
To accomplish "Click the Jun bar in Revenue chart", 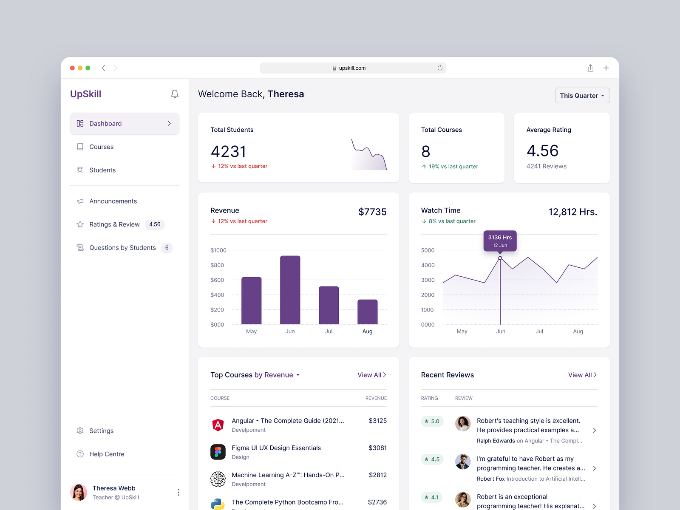I will coord(290,290).
